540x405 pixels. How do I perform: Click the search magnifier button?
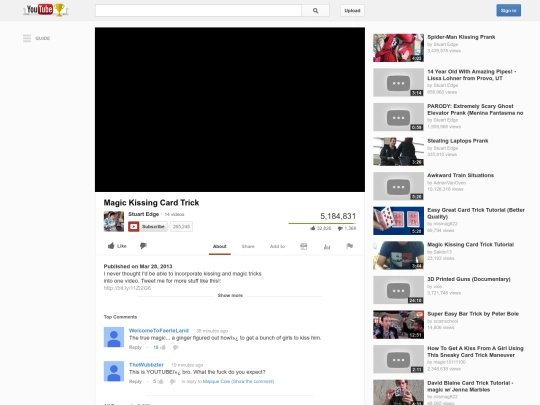(x=315, y=11)
